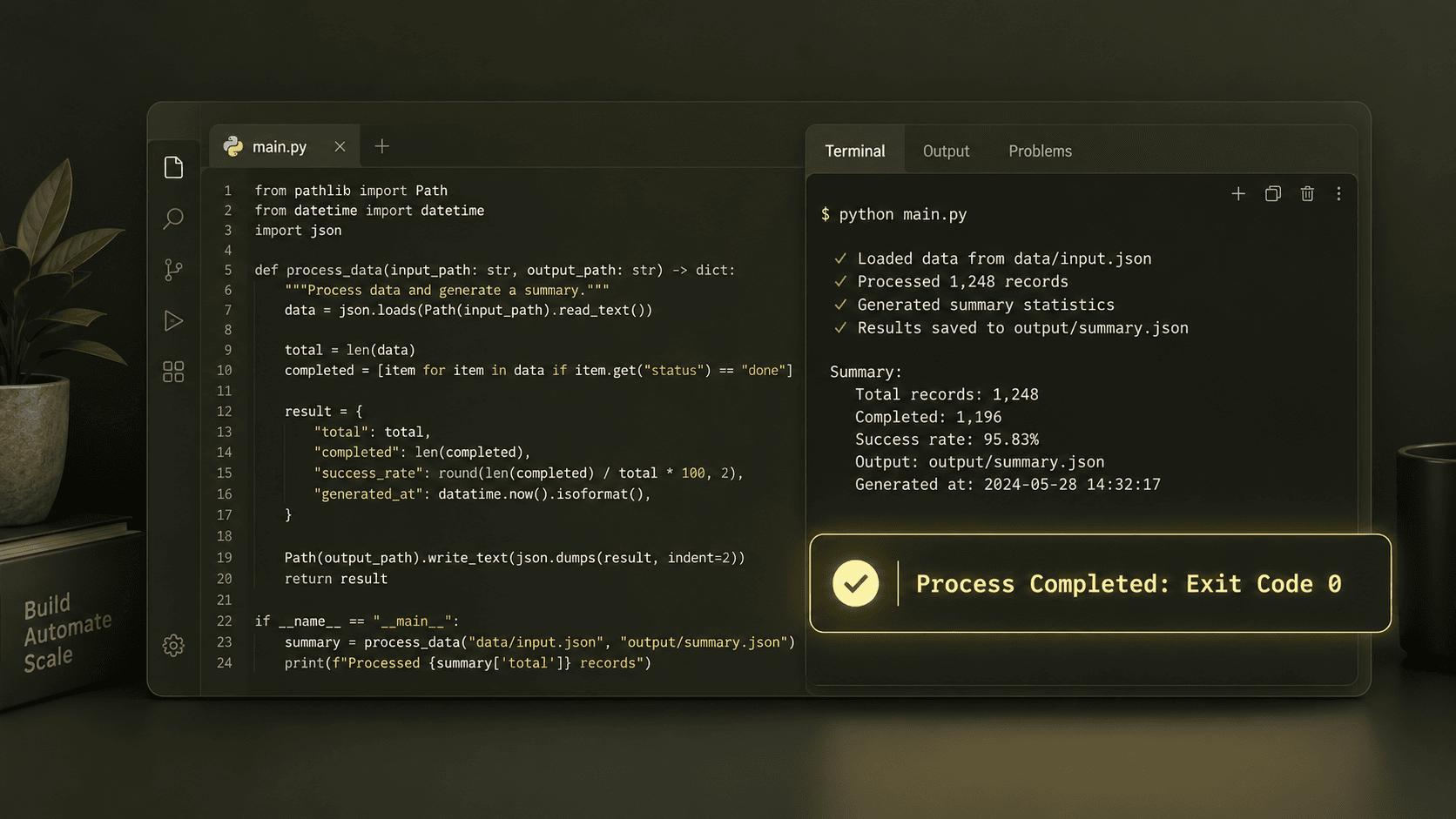
Task: Click 'Total records: 1,248' terminal line
Action: [x=947, y=394]
